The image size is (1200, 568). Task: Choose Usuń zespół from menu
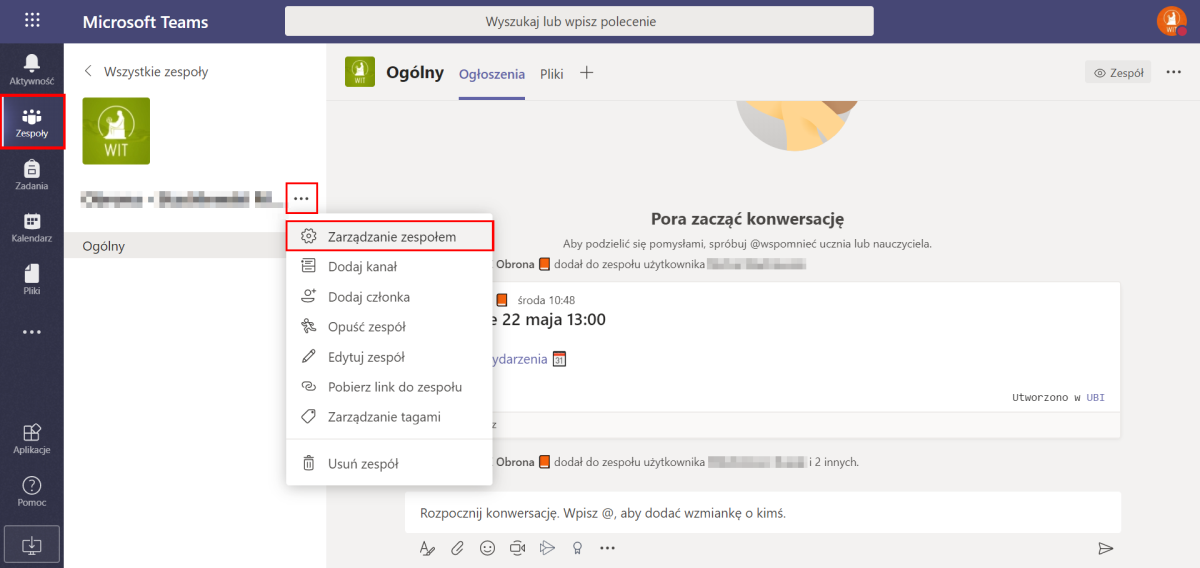390,464
